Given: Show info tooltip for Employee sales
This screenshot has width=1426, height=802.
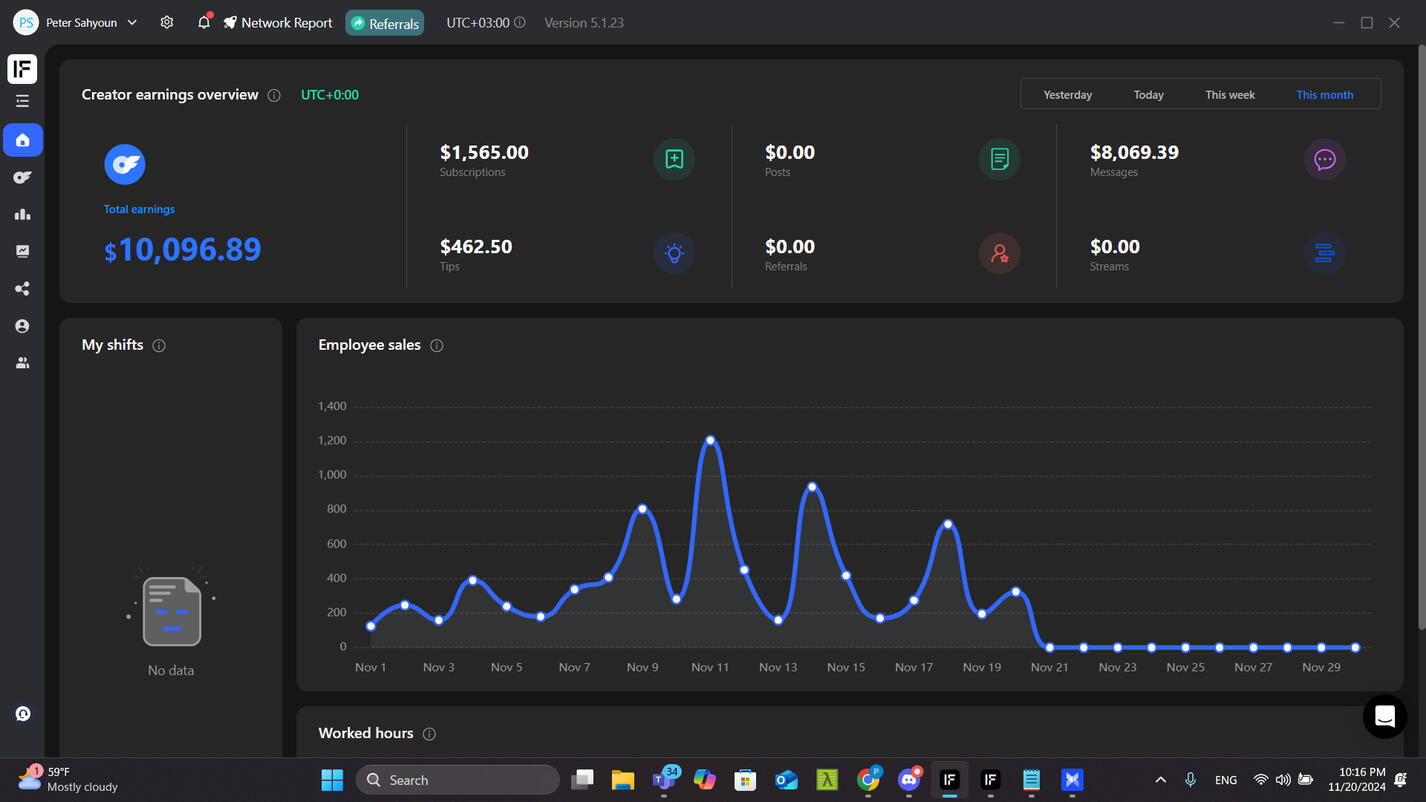Looking at the screenshot, I should point(437,346).
